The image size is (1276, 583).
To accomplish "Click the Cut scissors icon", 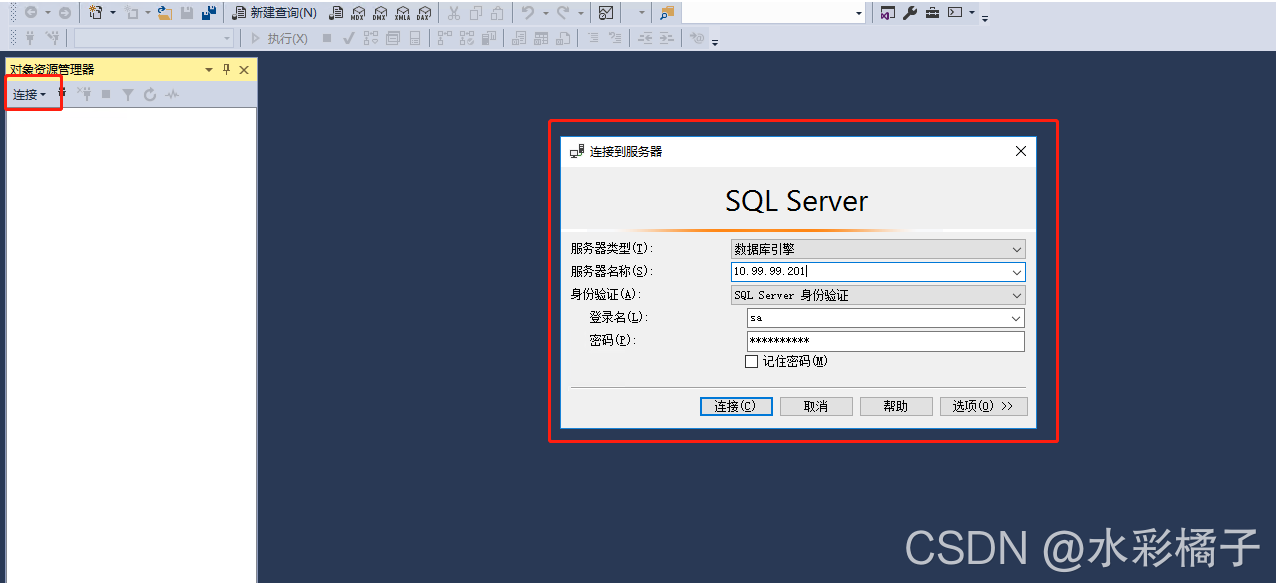I will (453, 13).
